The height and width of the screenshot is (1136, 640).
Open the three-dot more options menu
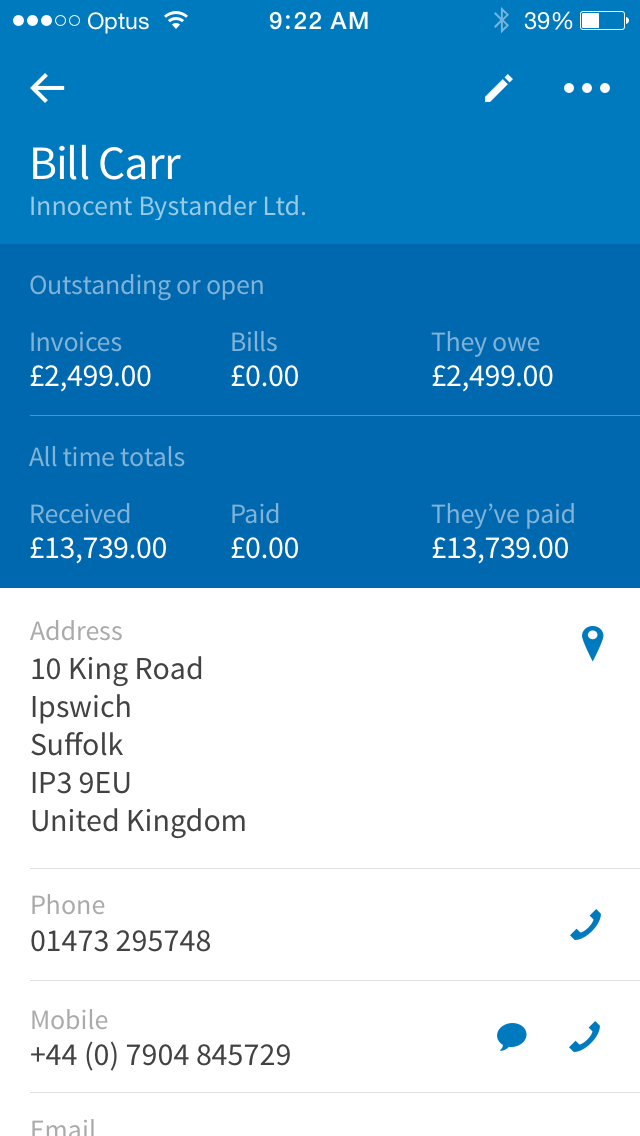tap(587, 88)
